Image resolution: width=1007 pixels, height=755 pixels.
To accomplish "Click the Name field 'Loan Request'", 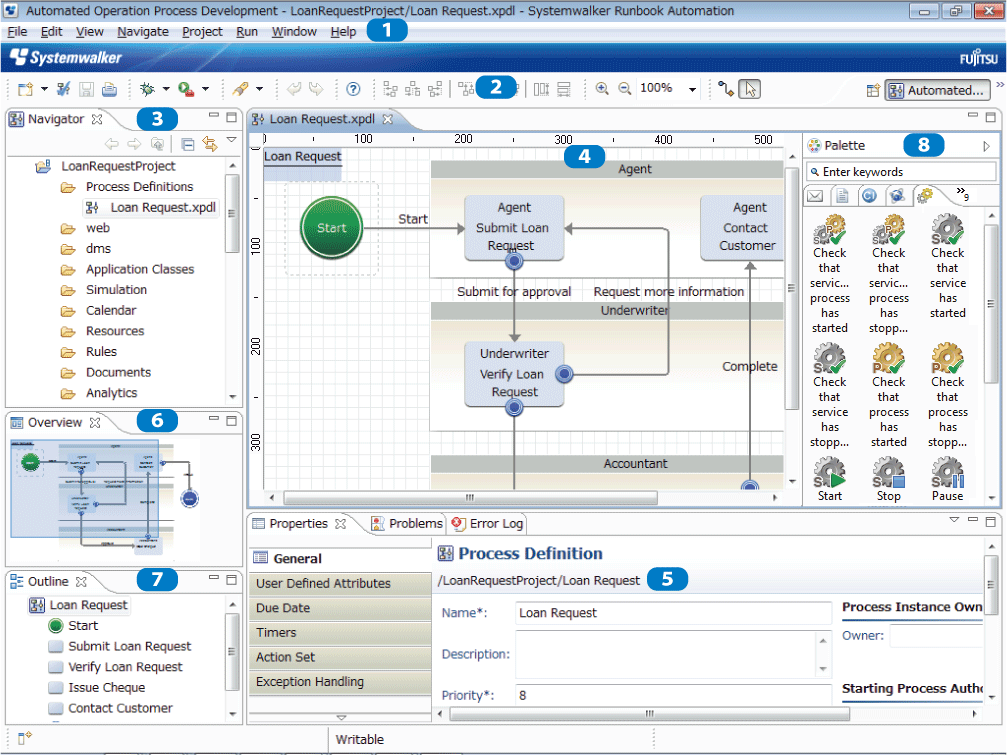I will pos(673,613).
